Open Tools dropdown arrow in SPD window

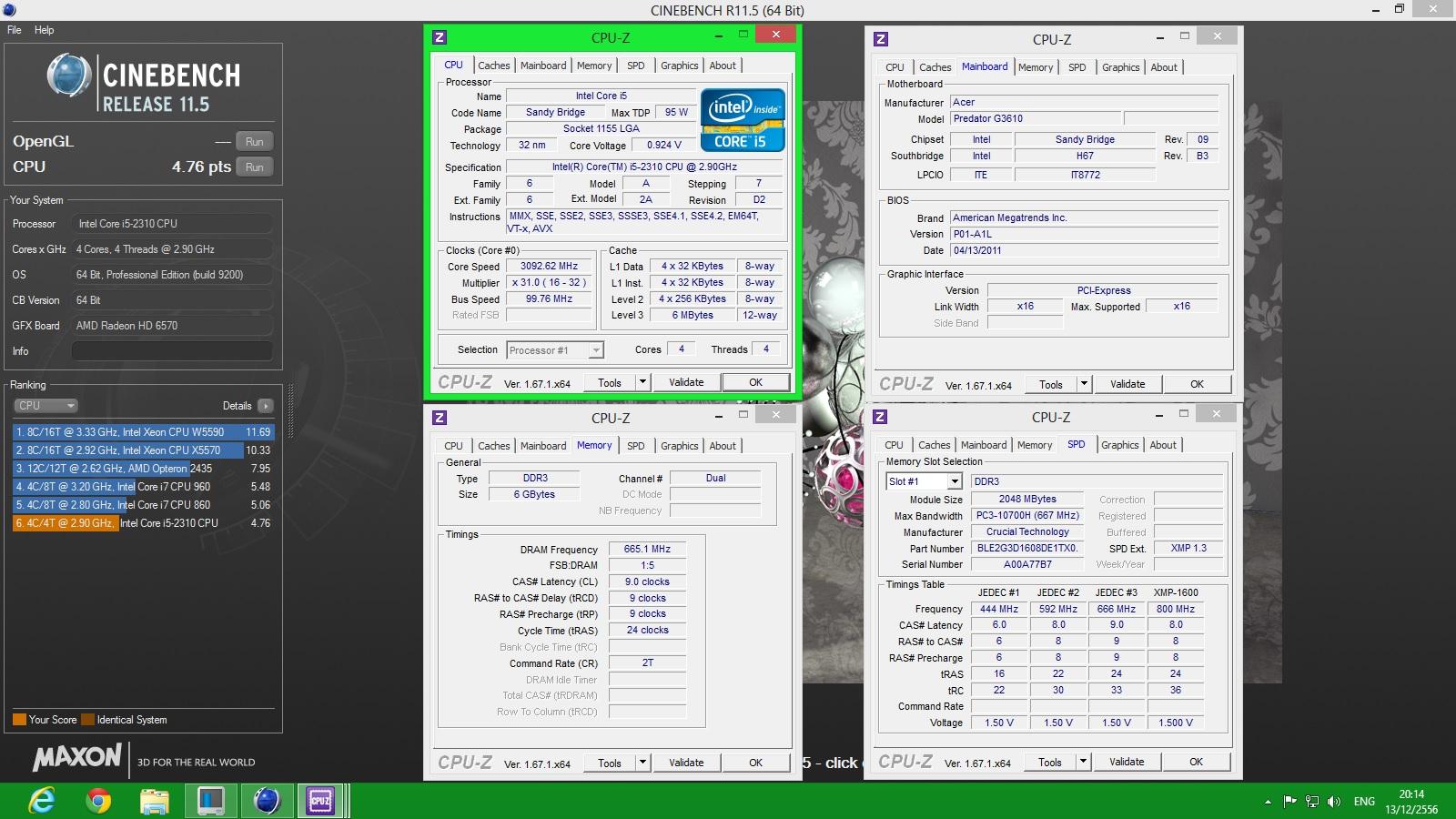1083,762
